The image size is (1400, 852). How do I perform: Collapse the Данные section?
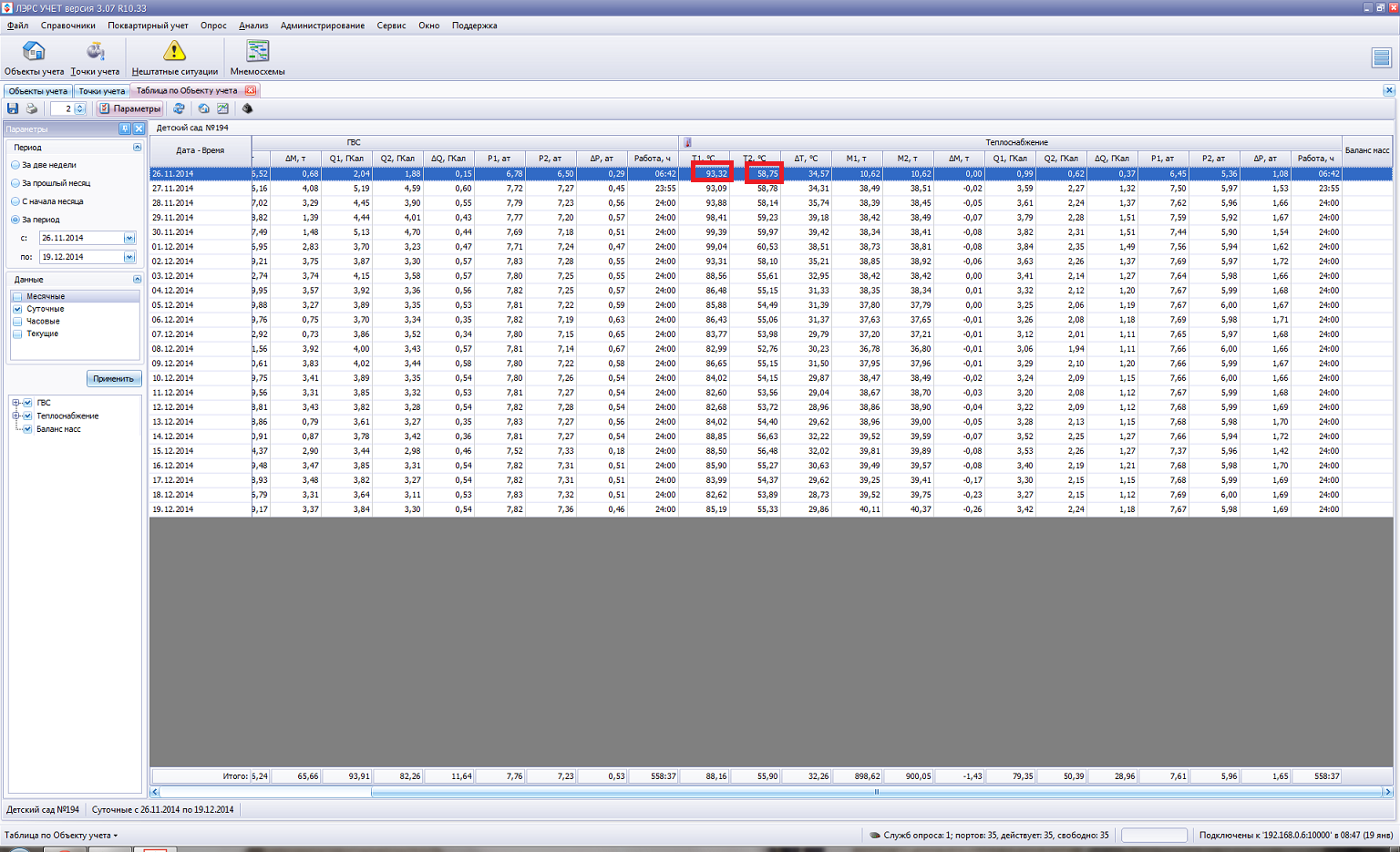137,280
